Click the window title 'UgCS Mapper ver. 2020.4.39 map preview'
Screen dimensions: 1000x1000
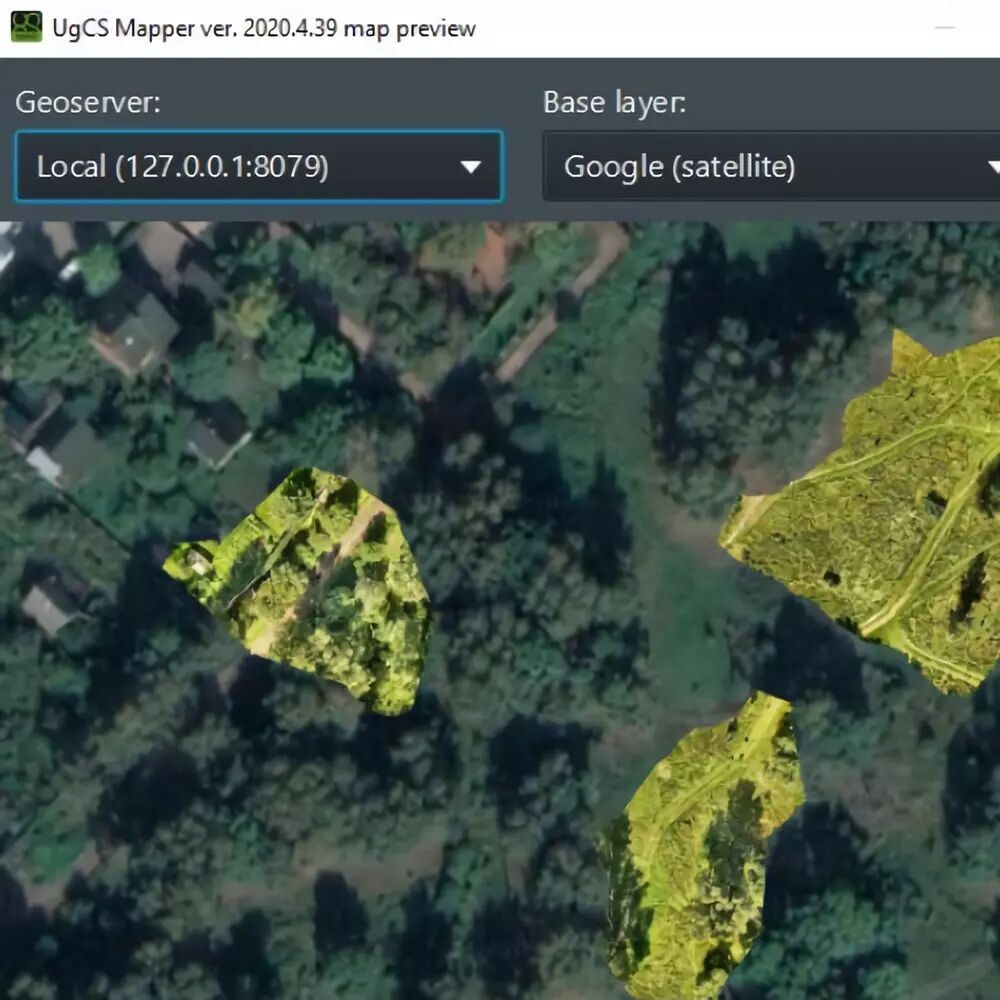[264, 29]
